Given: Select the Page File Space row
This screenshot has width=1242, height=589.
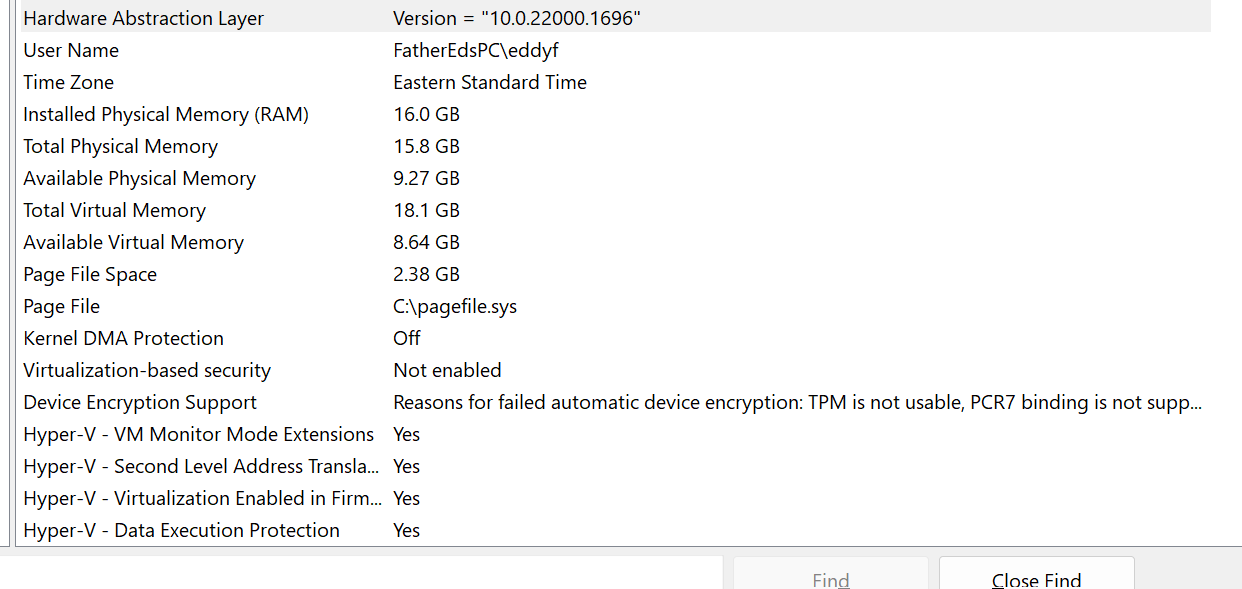Looking at the screenshot, I should [x=90, y=275].
